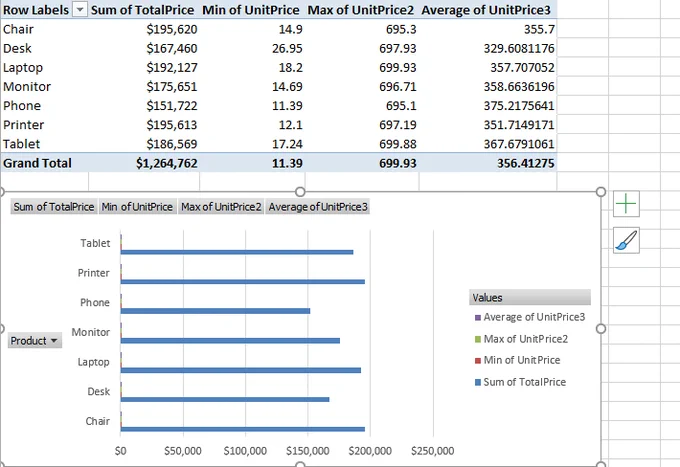Viewport: 680px width, 467px height.
Task: Select the Printer row label cell
Action: [44, 124]
